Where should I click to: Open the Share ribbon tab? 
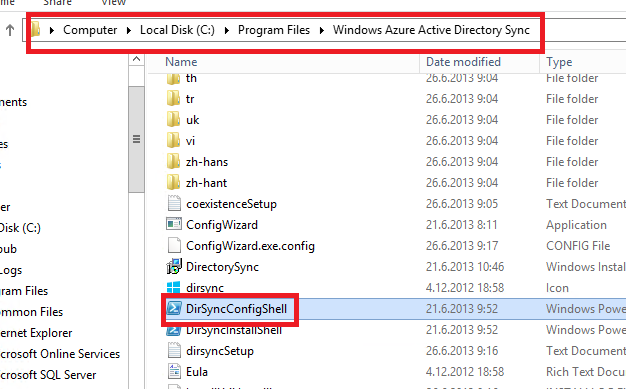pyautogui.click(x=57, y=2)
